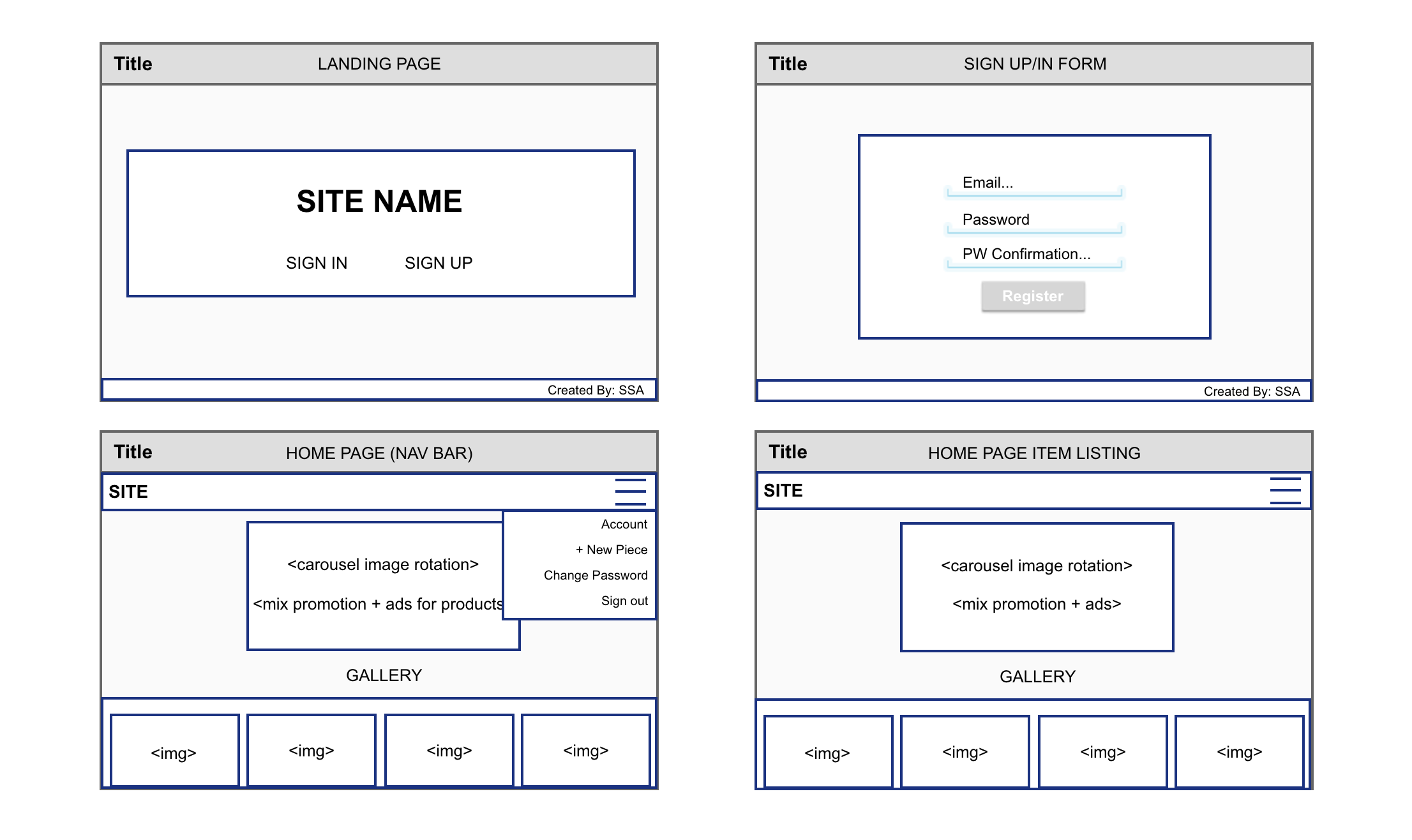The height and width of the screenshot is (840, 1412).
Task: Open hamburger menu in Item Listing wireframe
Action: pos(1285,490)
